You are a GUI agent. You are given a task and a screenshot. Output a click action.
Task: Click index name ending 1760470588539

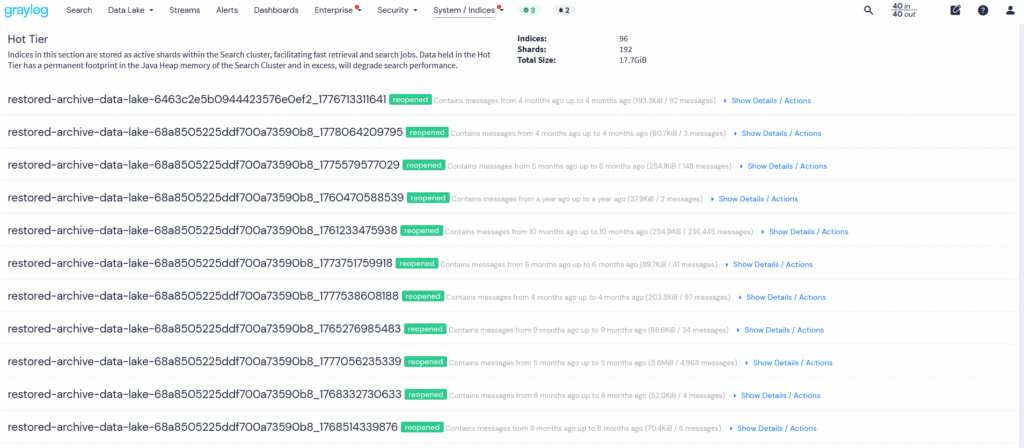[206, 198]
